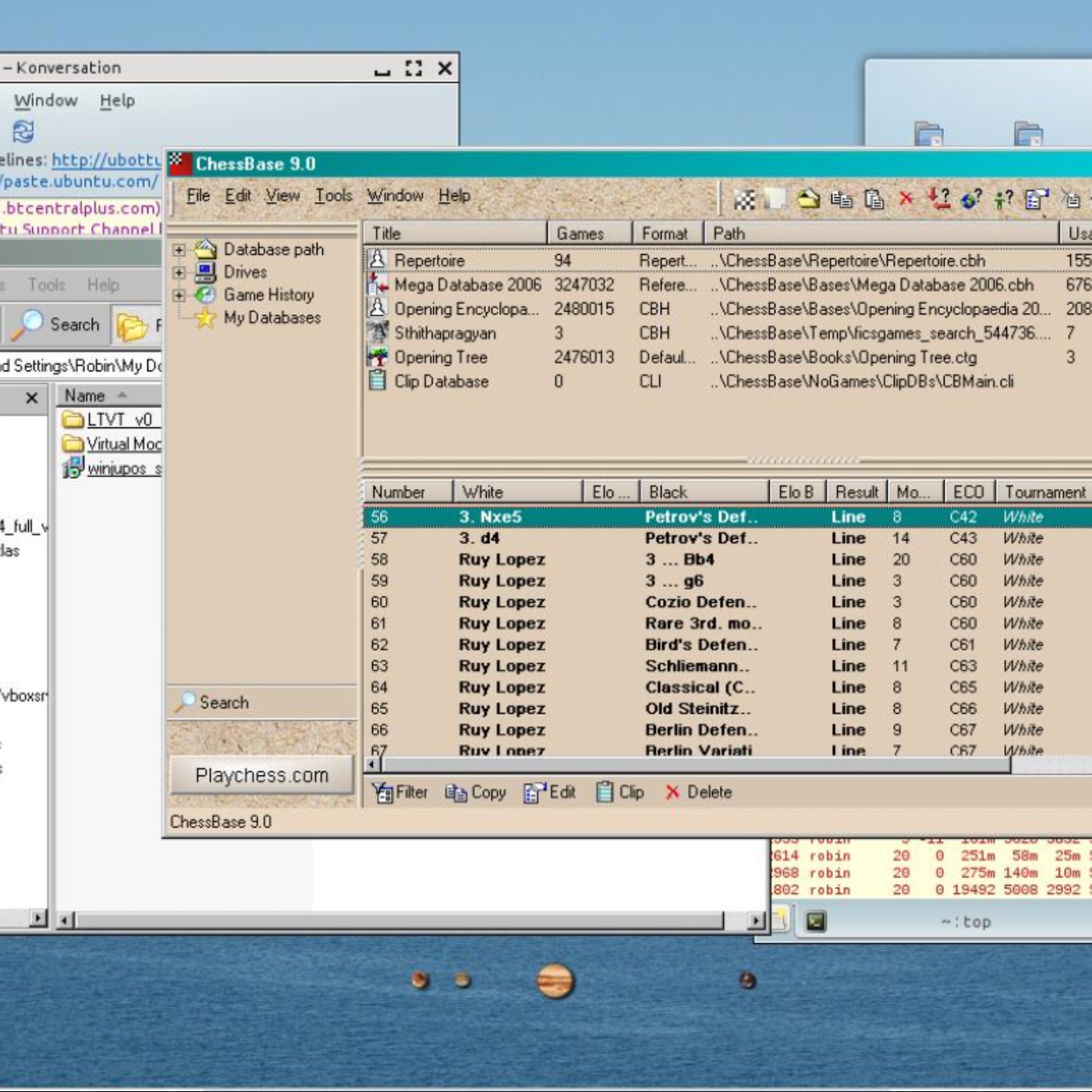Image resolution: width=1092 pixels, height=1092 pixels.
Task: Click the games list horizontal scrollbar
Action: point(697,765)
